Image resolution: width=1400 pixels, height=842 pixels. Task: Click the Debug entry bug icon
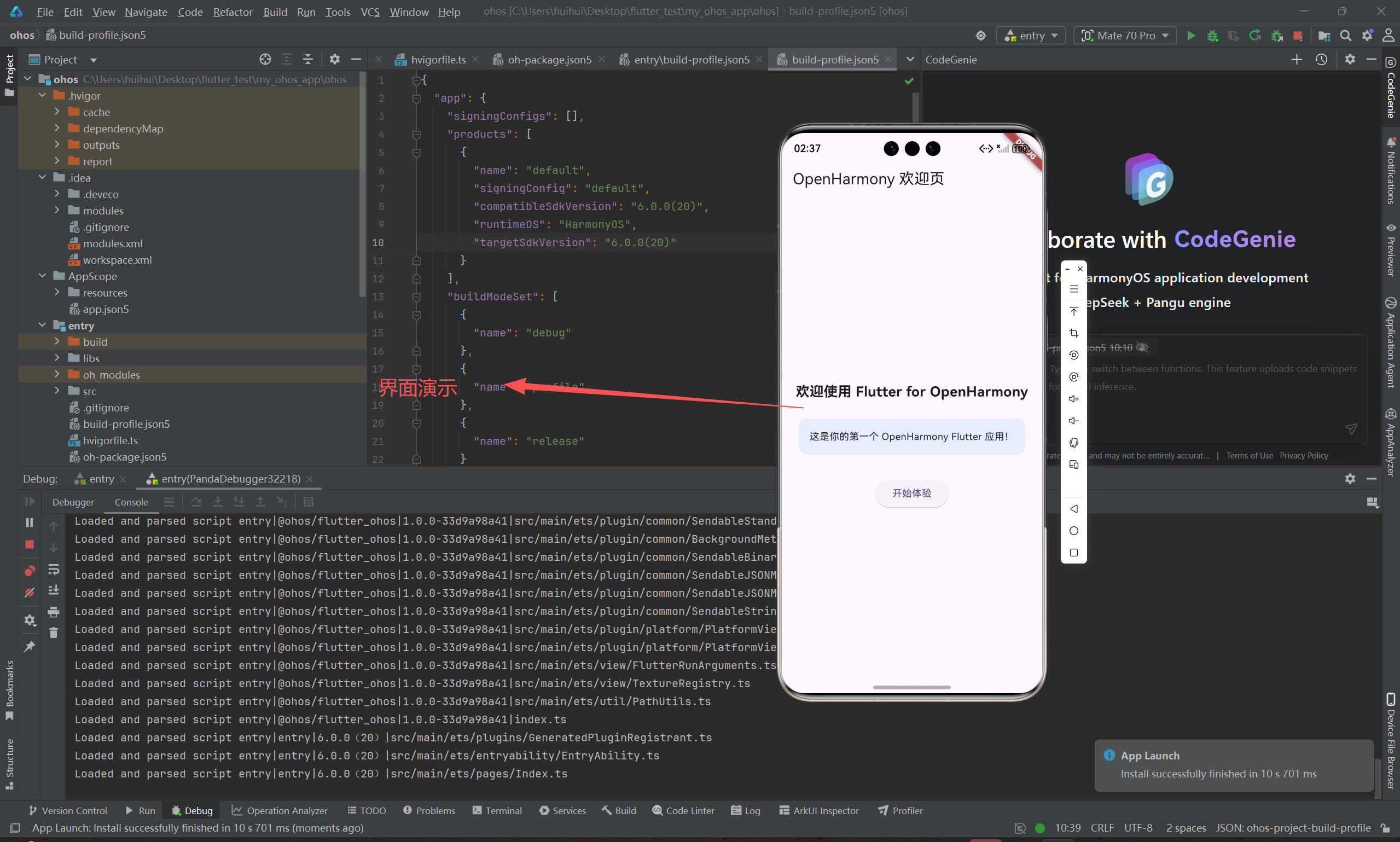pyautogui.click(x=1212, y=36)
